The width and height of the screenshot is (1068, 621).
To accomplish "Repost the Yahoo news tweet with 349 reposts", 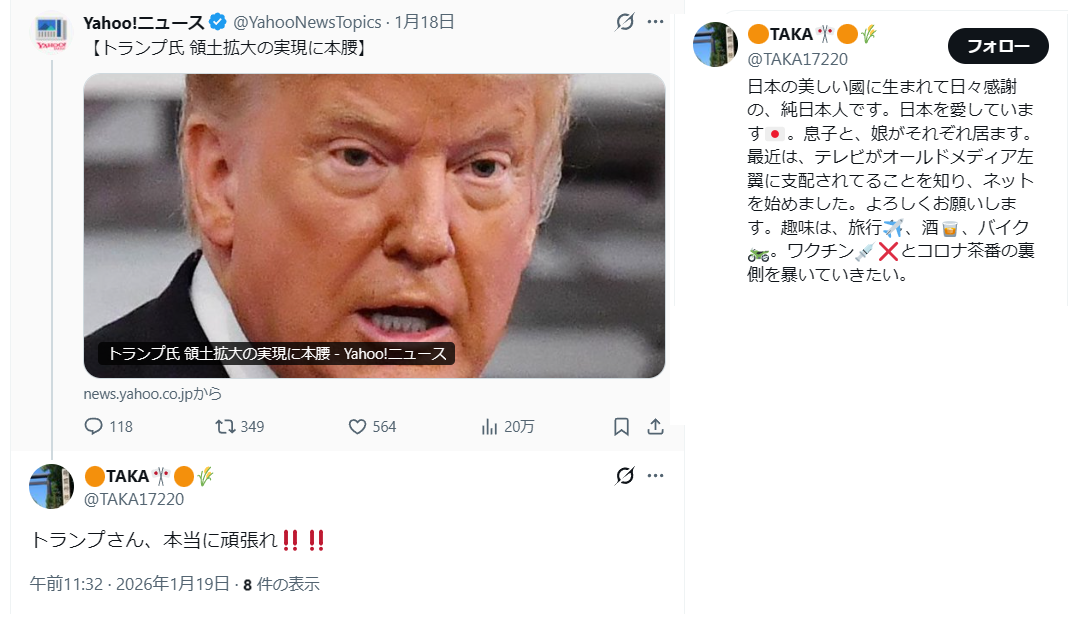I will [225, 427].
